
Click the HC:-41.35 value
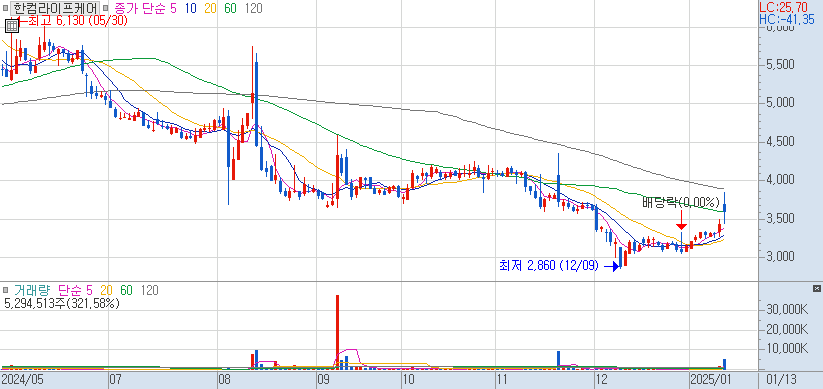[787, 20]
